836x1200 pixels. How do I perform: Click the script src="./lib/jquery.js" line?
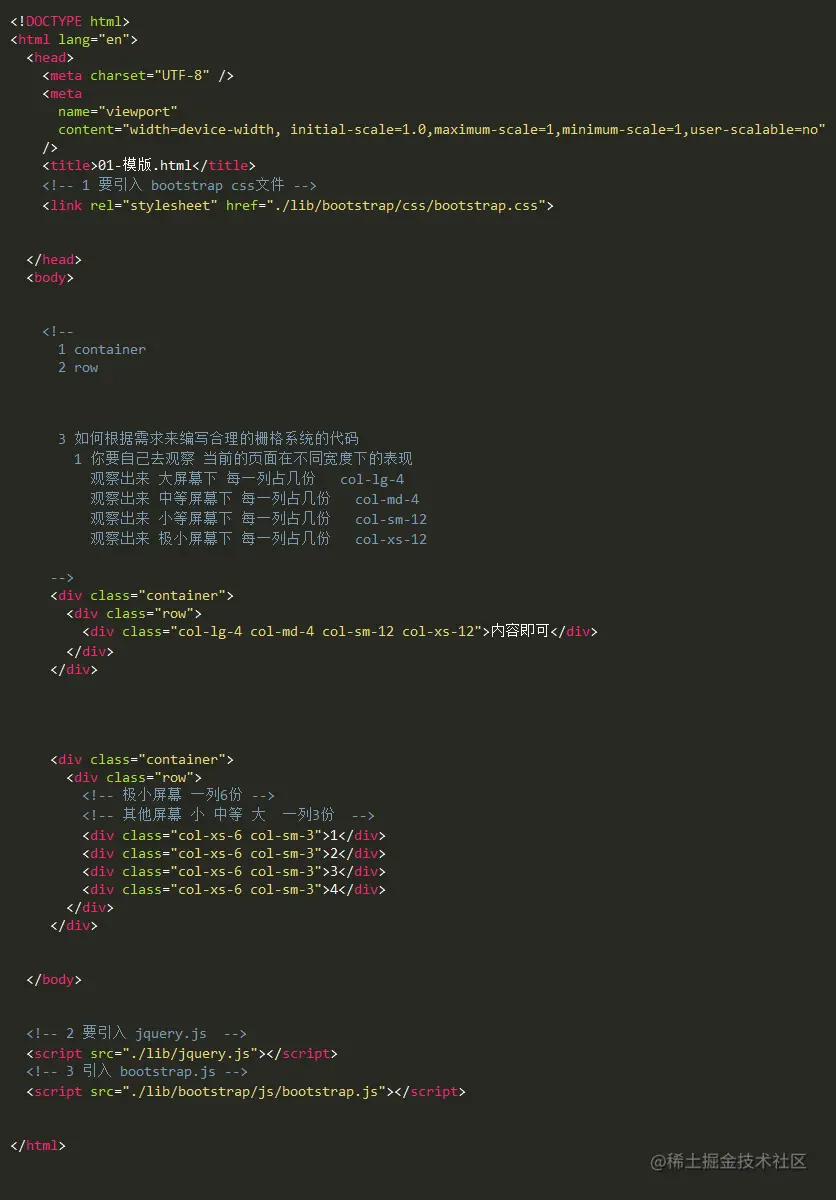pyautogui.click(x=182, y=1053)
